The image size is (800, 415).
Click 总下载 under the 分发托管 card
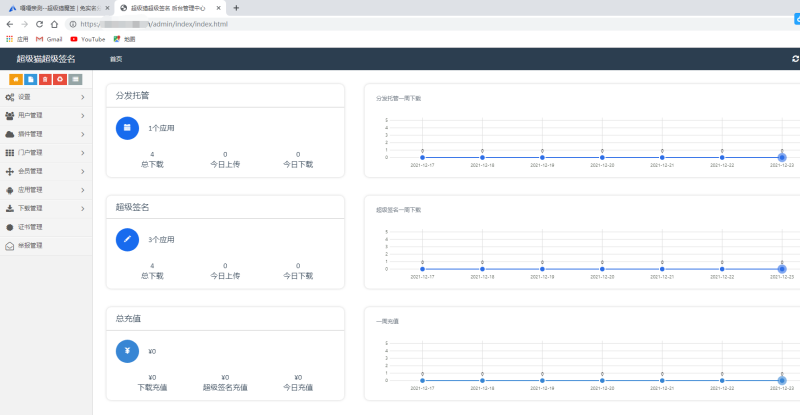152,164
